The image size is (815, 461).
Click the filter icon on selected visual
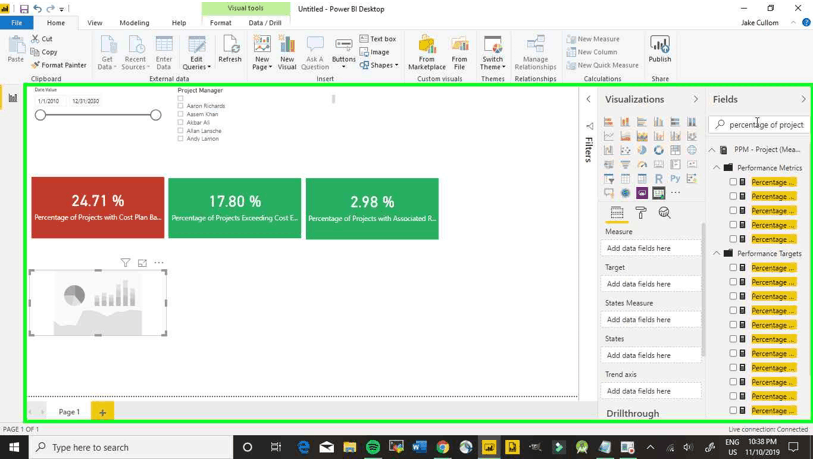(125, 263)
